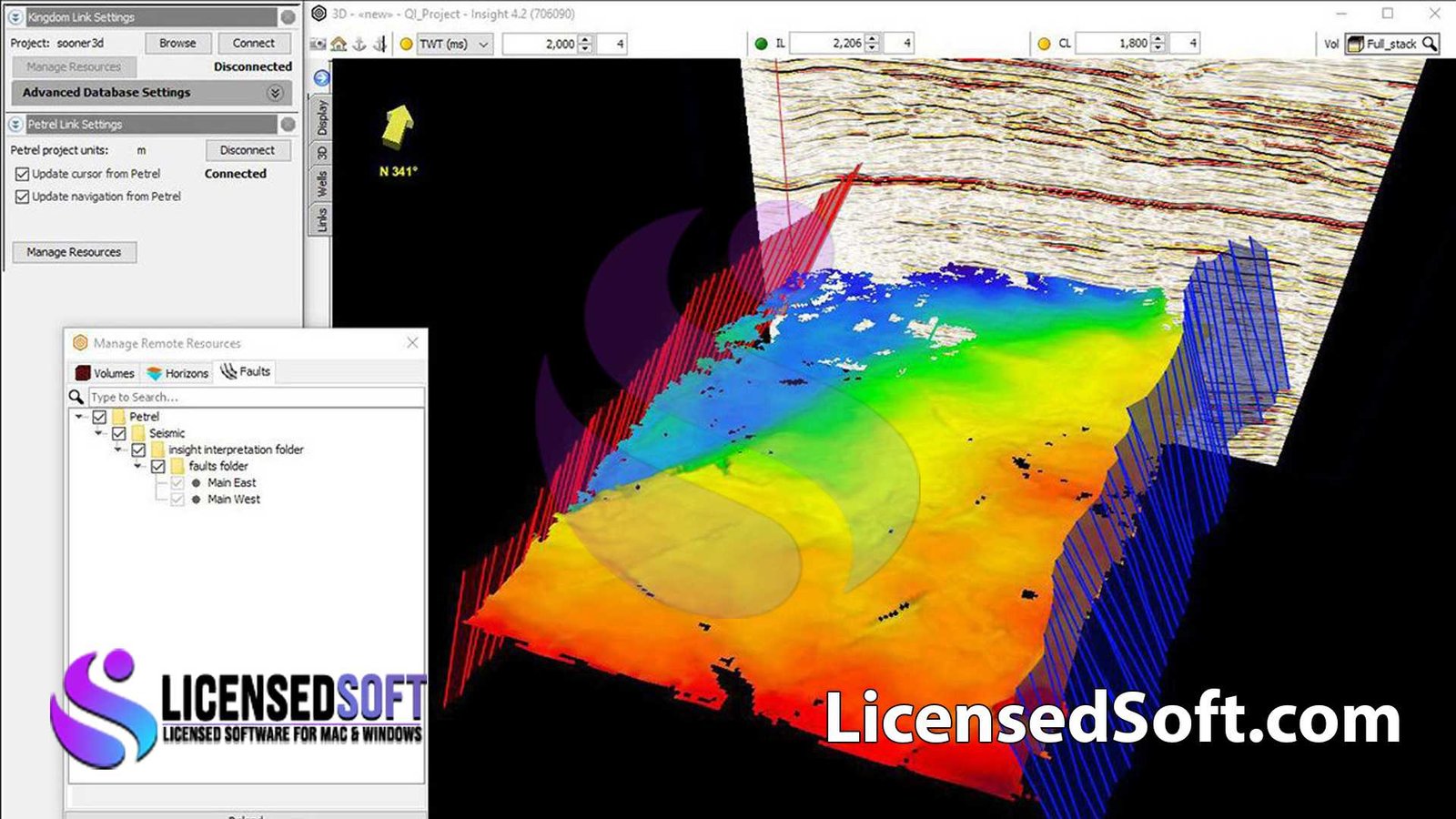
Task: Click the CL value field showing 1,800
Action: click(x=1113, y=44)
